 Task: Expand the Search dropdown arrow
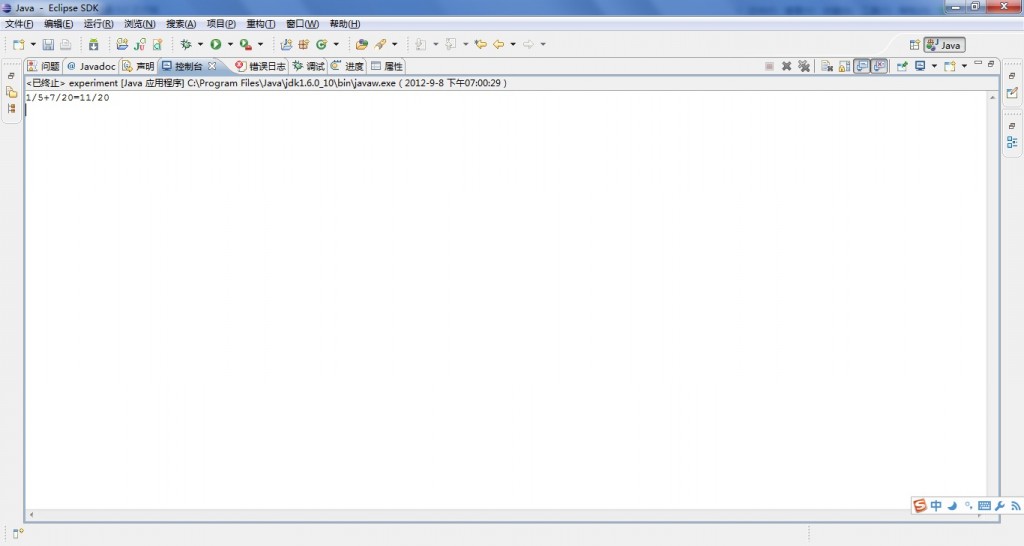point(394,44)
